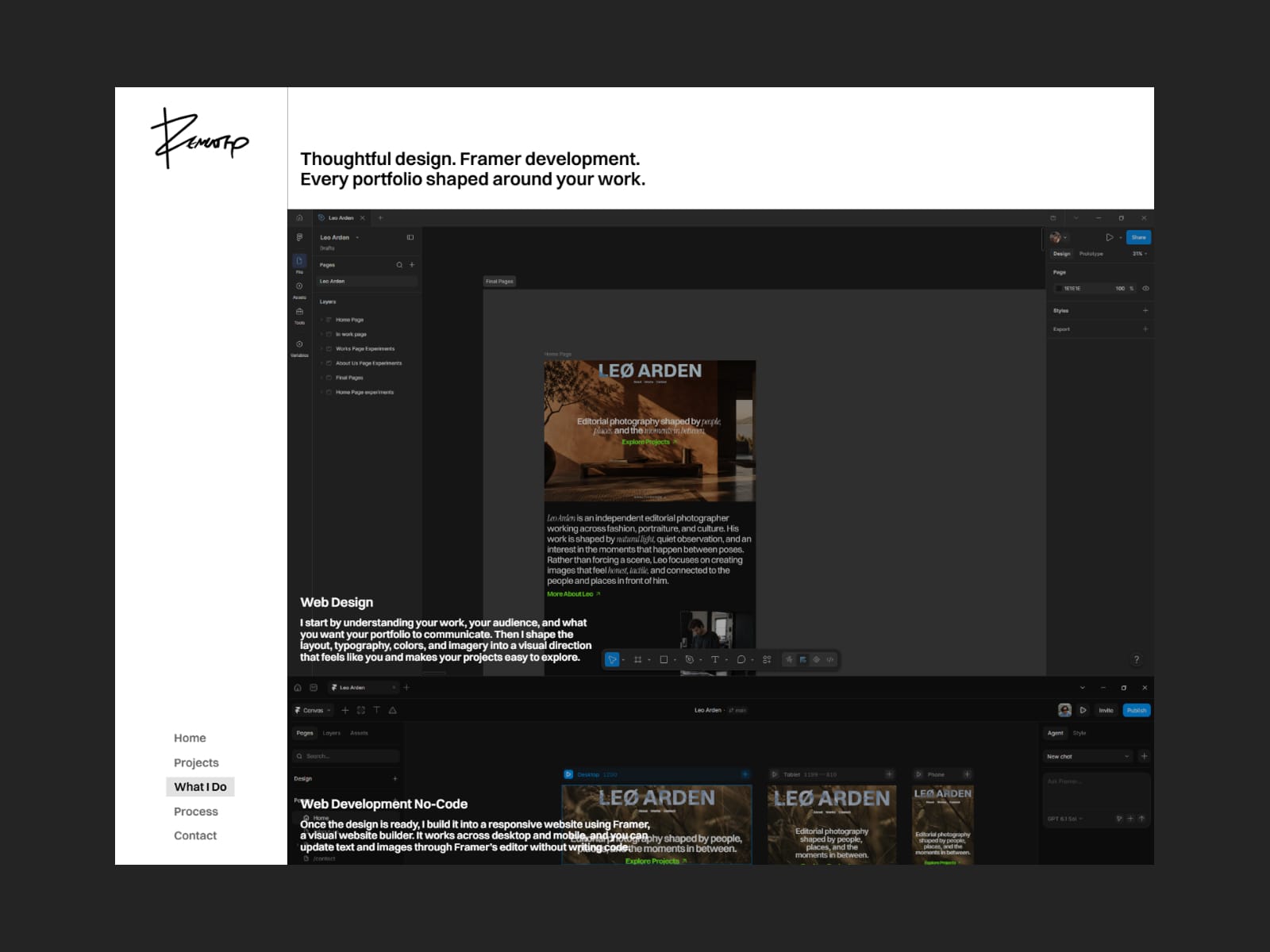The height and width of the screenshot is (952, 1270).
Task: Click the Share button in Figma
Action: point(1138,237)
